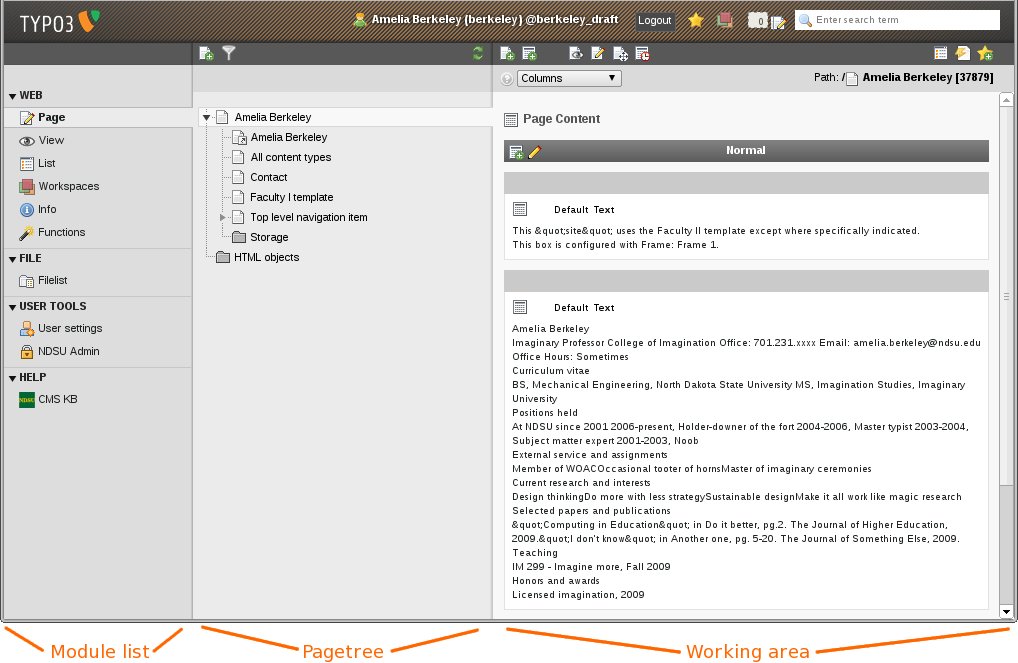Click the filter funnel icon above pagetree
Image resolution: width=1018 pixels, height=663 pixels.
tap(228, 54)
